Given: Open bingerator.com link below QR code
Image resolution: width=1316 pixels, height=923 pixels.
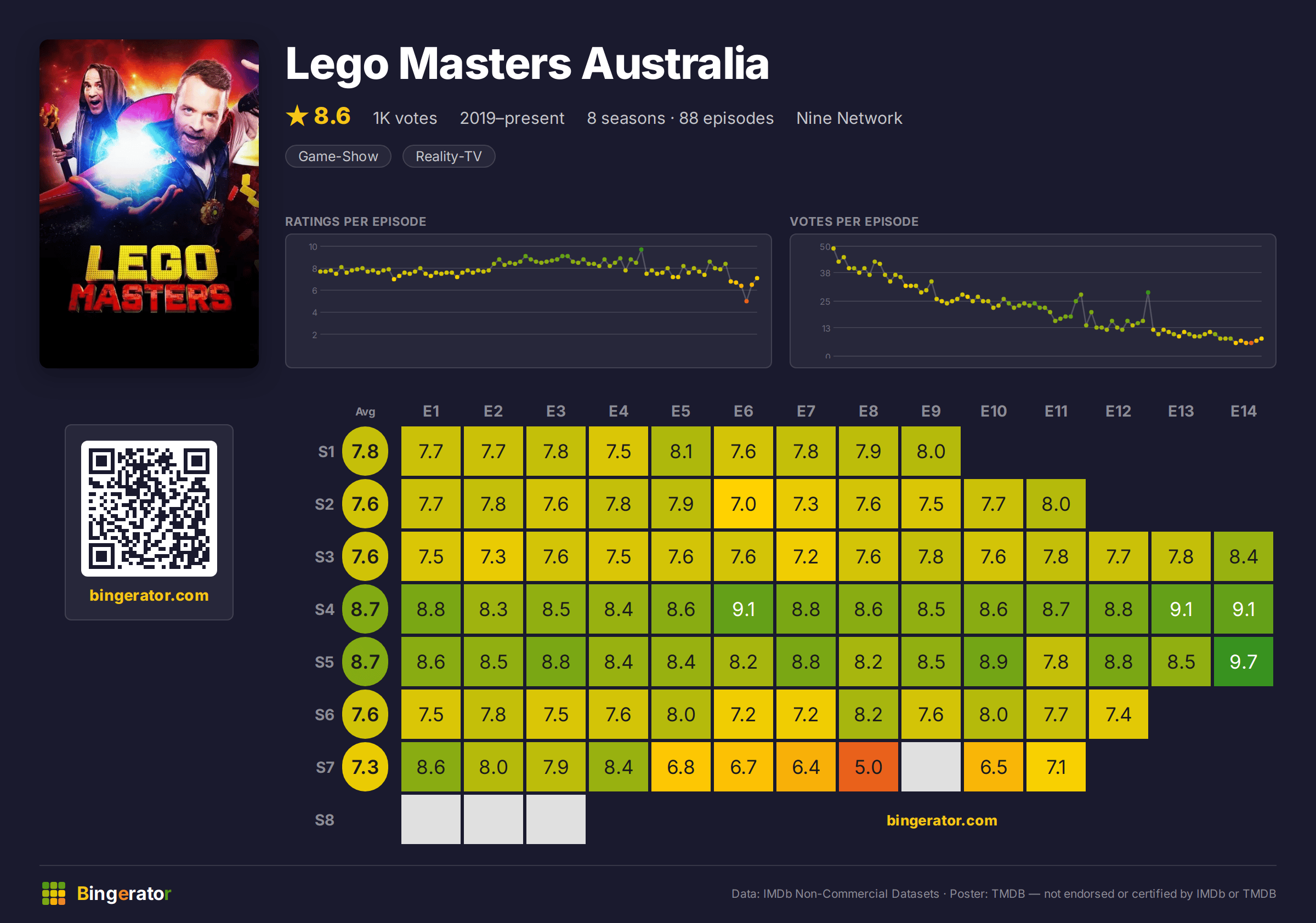Looking at the screenshot, I should [x=149, y=595].
